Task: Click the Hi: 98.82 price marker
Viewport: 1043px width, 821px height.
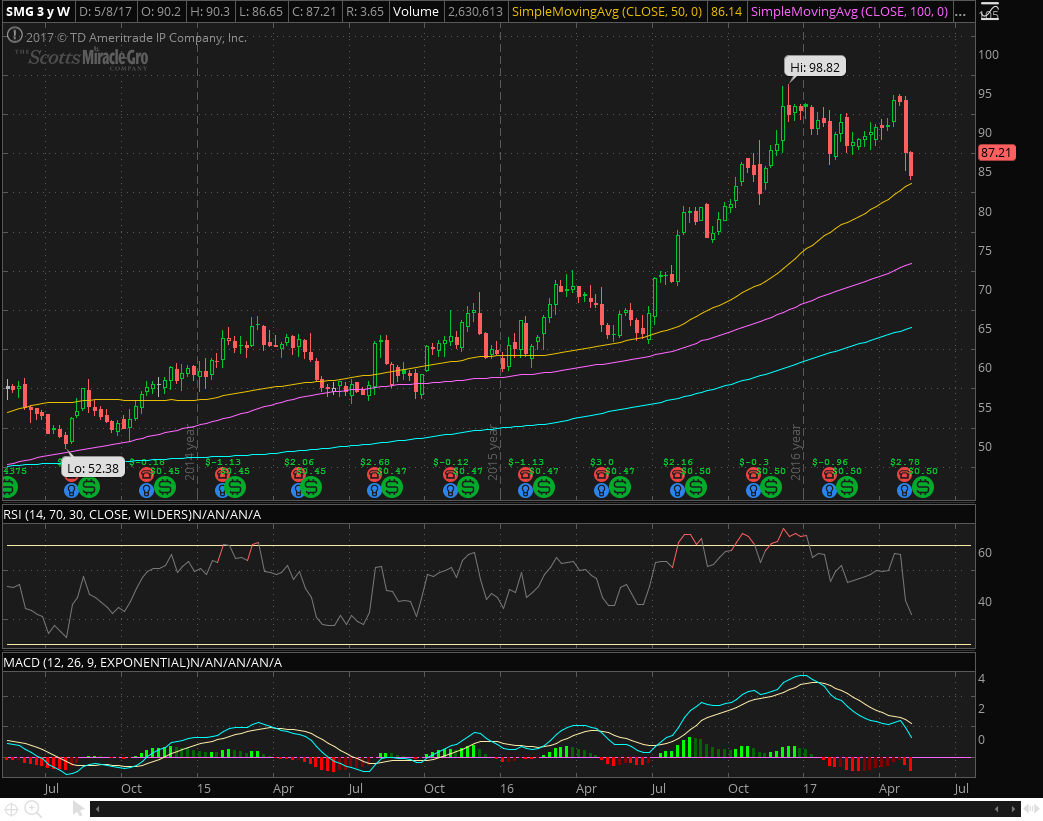Action: 811,66
